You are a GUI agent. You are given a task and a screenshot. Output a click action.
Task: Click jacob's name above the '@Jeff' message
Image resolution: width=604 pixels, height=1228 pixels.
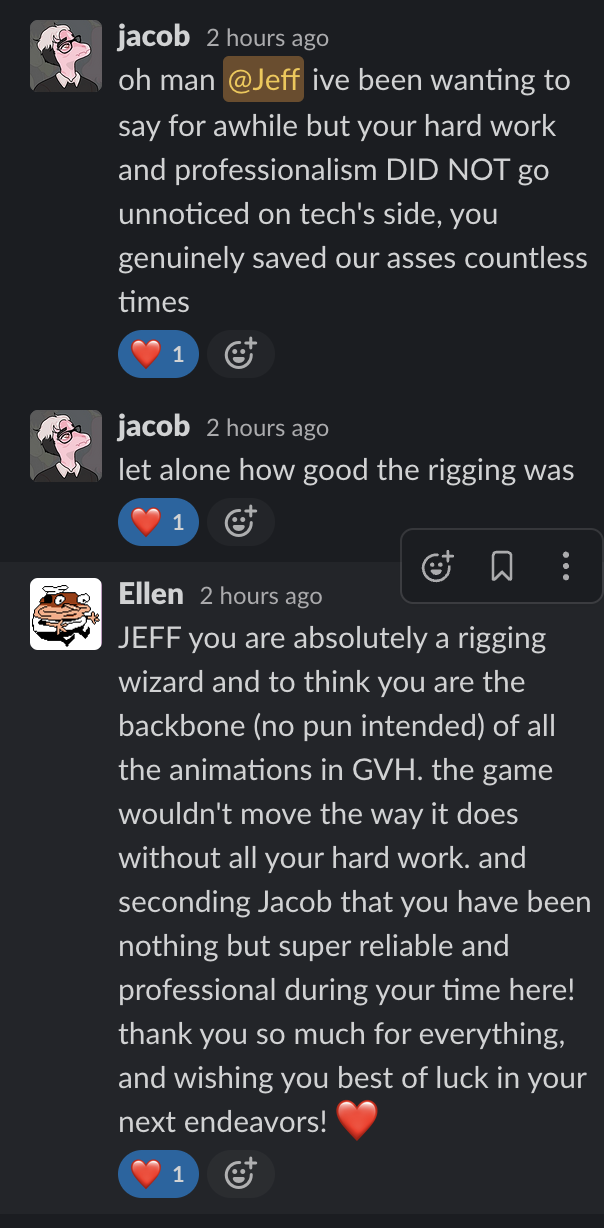(x=154, y=37)
